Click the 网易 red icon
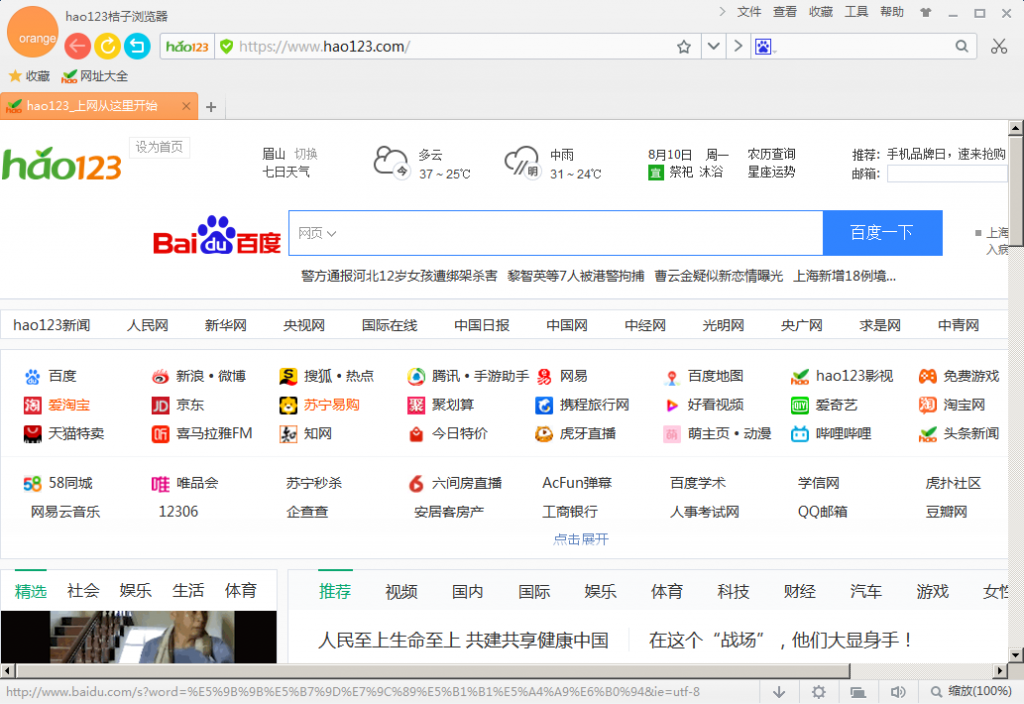The height and width of the screenshot is (704, 1024). [544, 377]
